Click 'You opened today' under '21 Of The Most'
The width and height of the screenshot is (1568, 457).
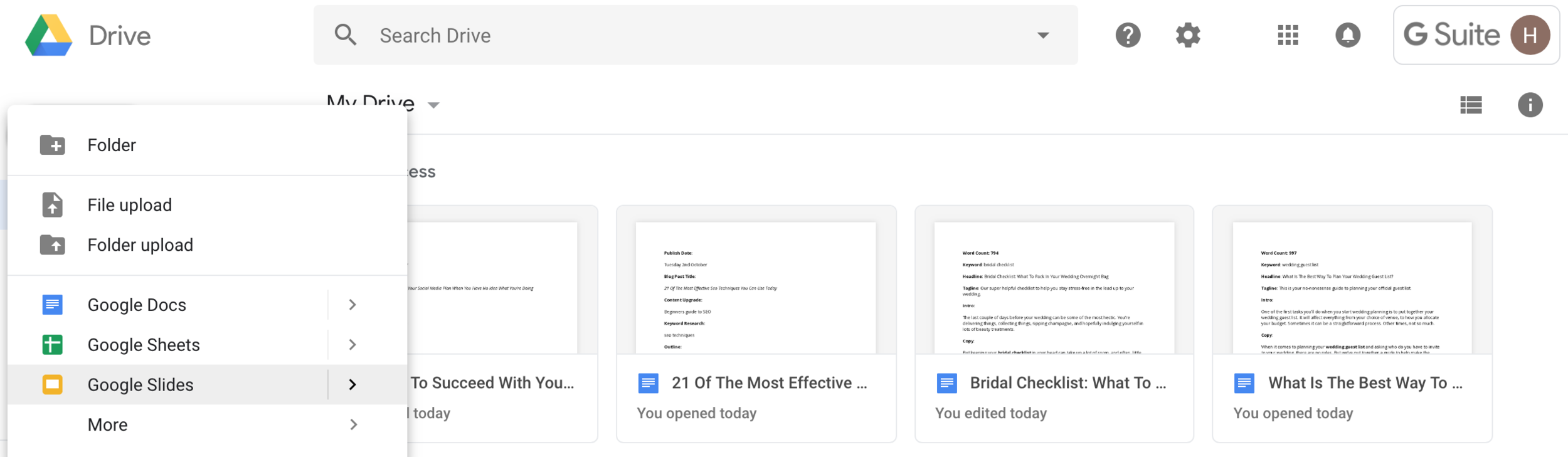click(x=696, y=413)
